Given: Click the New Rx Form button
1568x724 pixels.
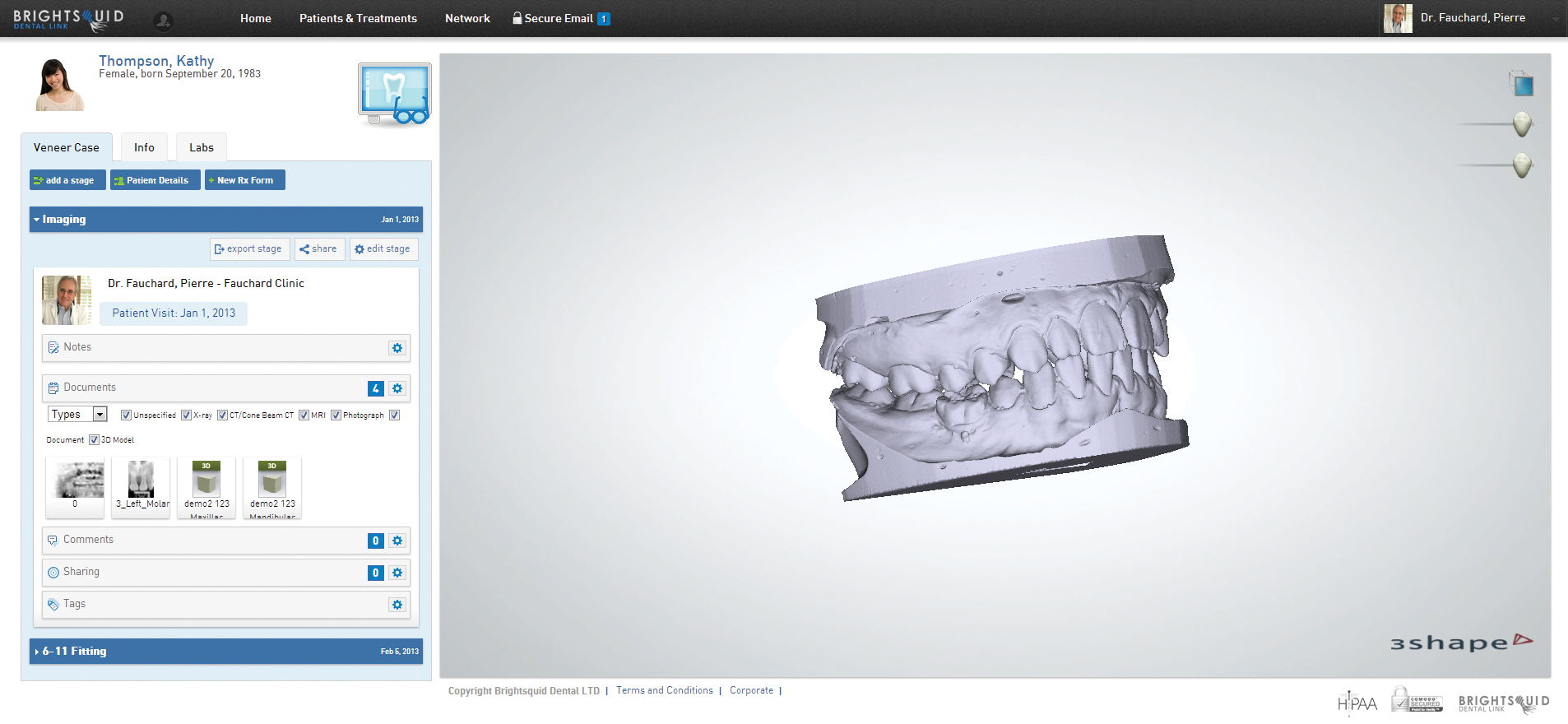Looking at the screenshot, I should (x=244, y=180).
